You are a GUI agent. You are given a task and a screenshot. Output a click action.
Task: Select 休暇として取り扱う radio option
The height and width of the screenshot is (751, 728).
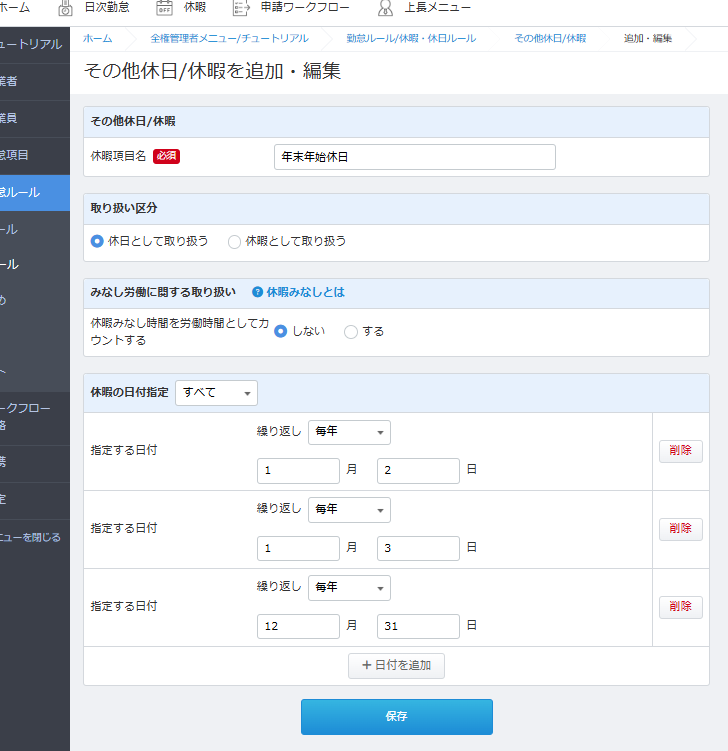coord(235,241)
